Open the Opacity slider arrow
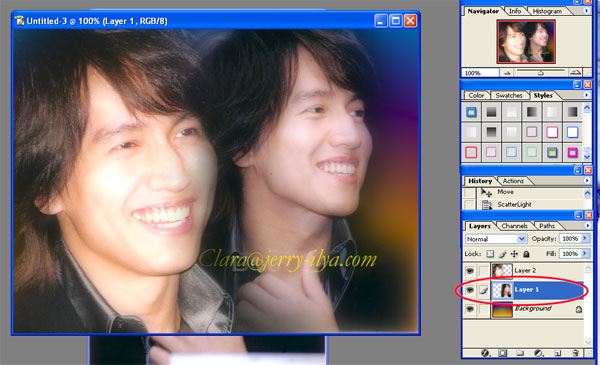The width and height of the screenshot is (600, 365). click(585, 238)
